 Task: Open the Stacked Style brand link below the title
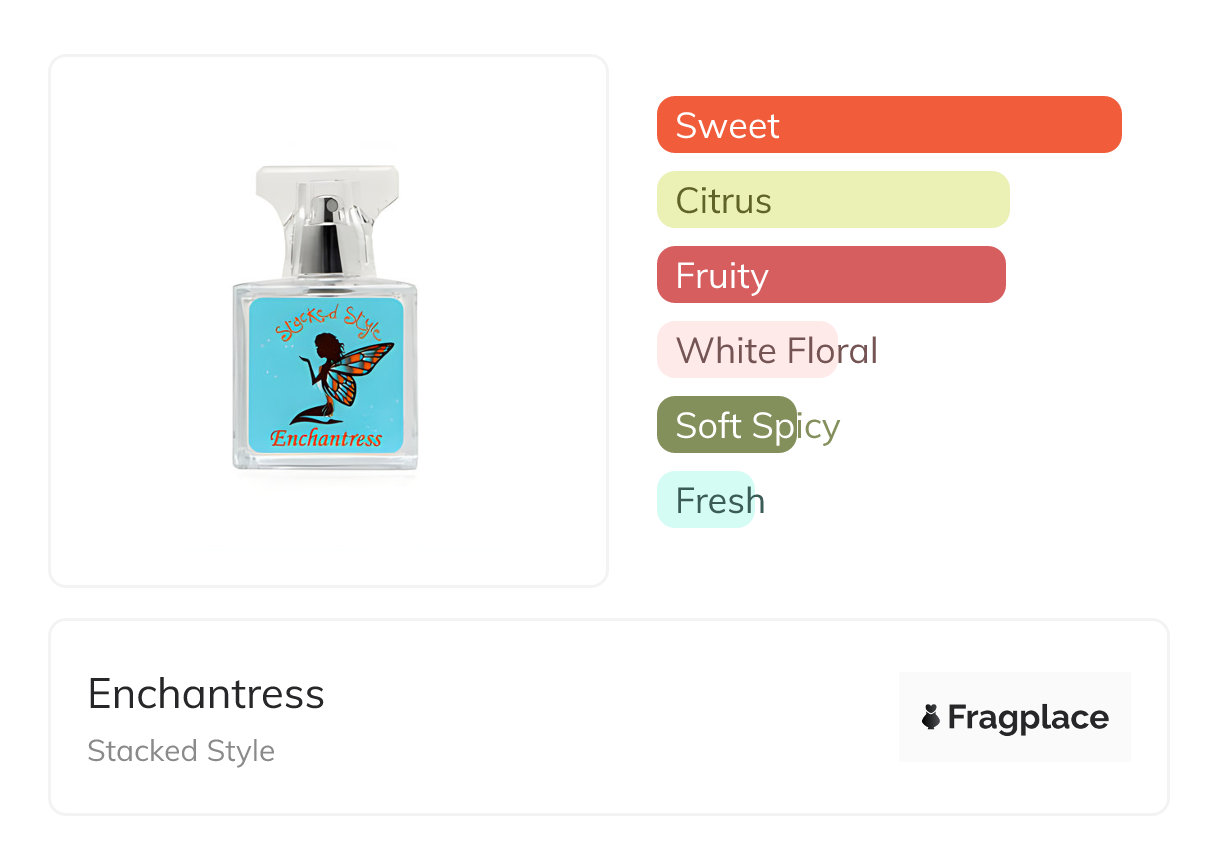pos(181,751)
